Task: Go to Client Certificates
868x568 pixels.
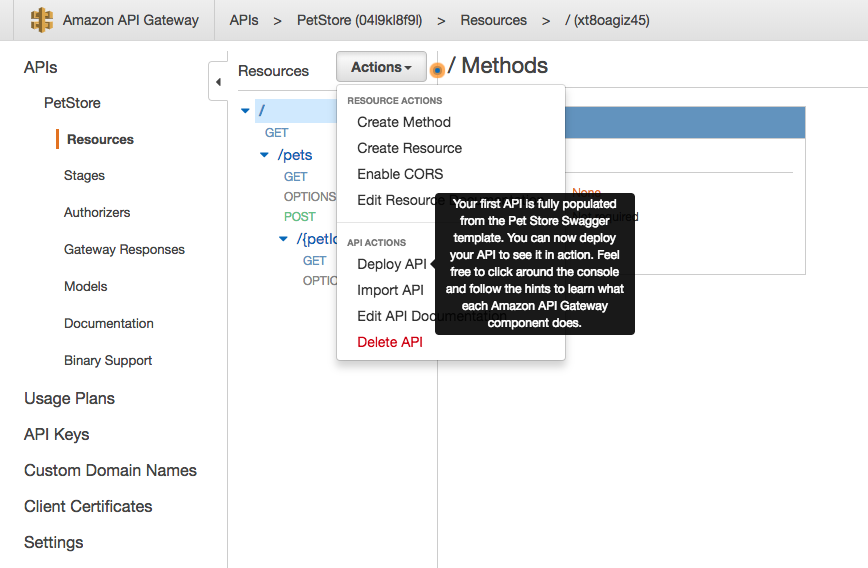Action: click(88, 507)
